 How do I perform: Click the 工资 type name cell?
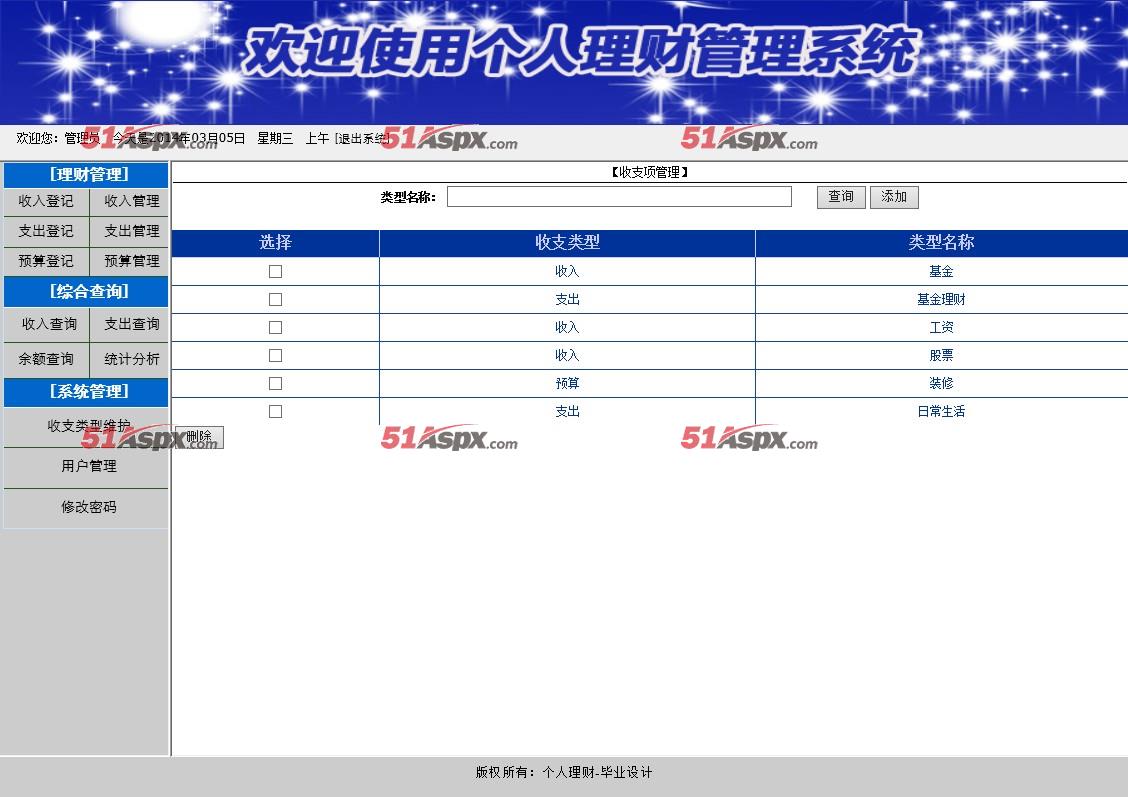[941, 327]
